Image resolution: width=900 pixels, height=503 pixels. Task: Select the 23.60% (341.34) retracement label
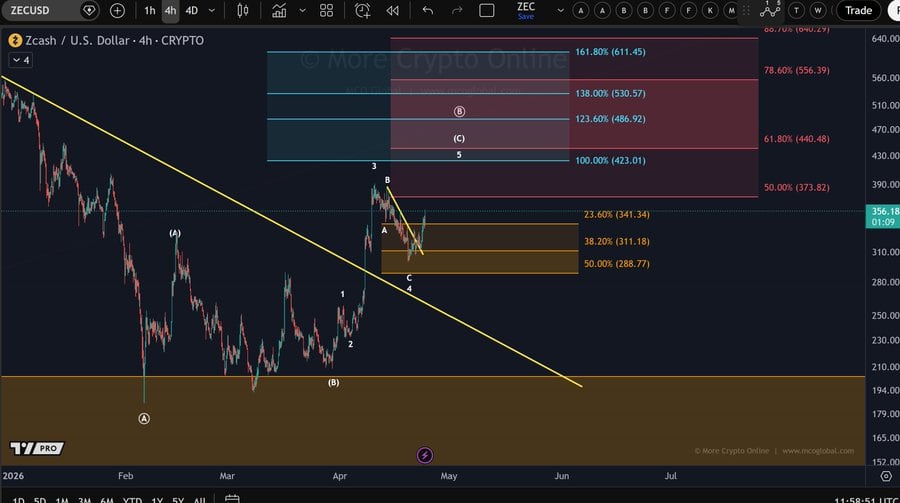[x=616, y=214]
